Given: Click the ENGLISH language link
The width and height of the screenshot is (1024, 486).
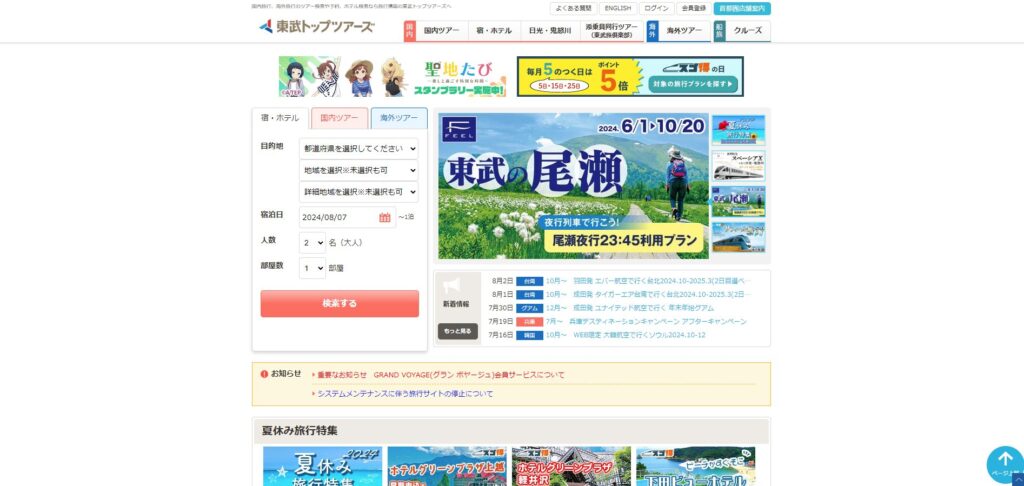Looking at the screenshot, I should coord(618,8).
